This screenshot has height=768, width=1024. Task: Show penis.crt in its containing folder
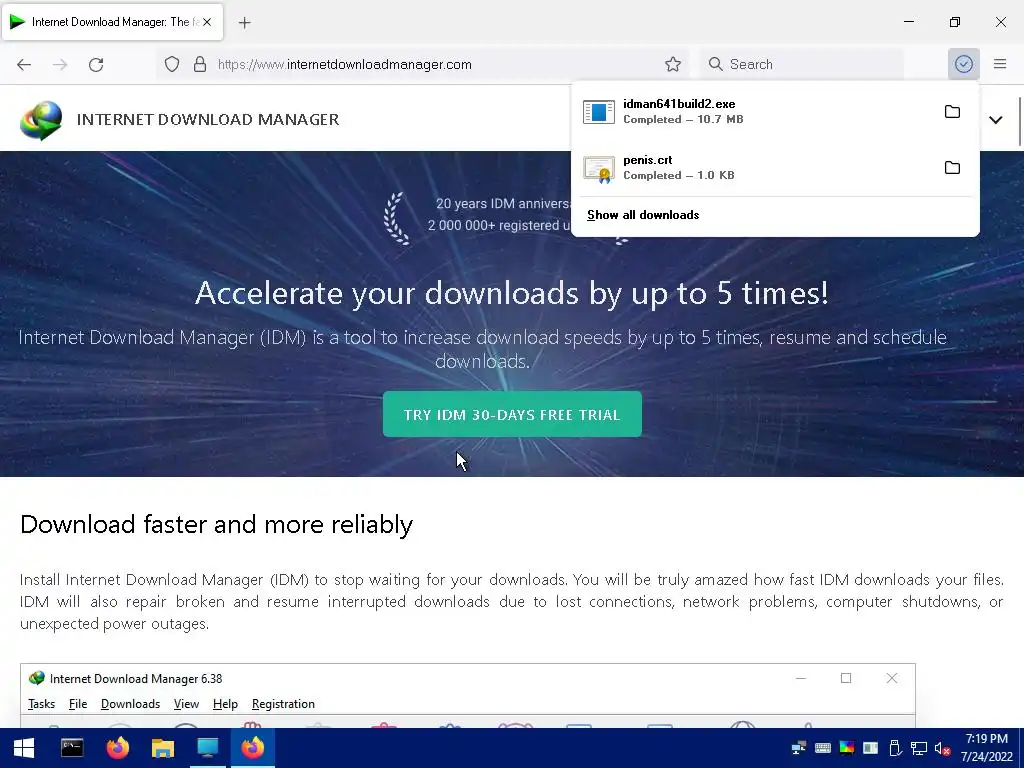coord(952,168)
